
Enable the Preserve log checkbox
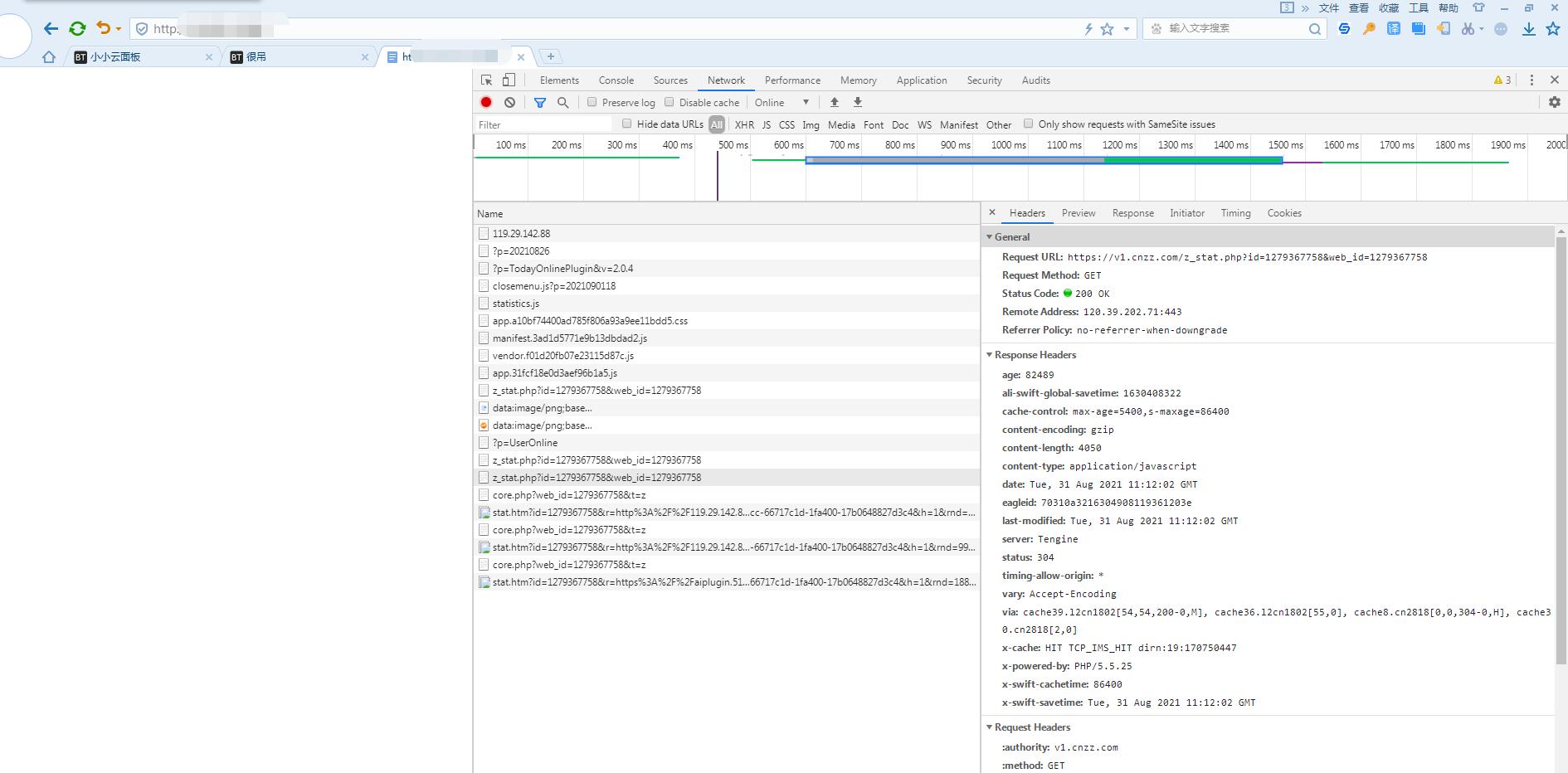(592, 102)
